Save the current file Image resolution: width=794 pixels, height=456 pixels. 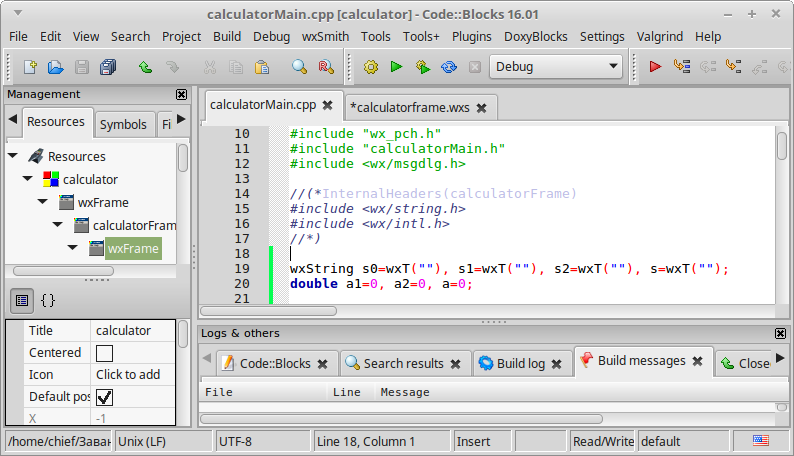[x=82, y=67]
